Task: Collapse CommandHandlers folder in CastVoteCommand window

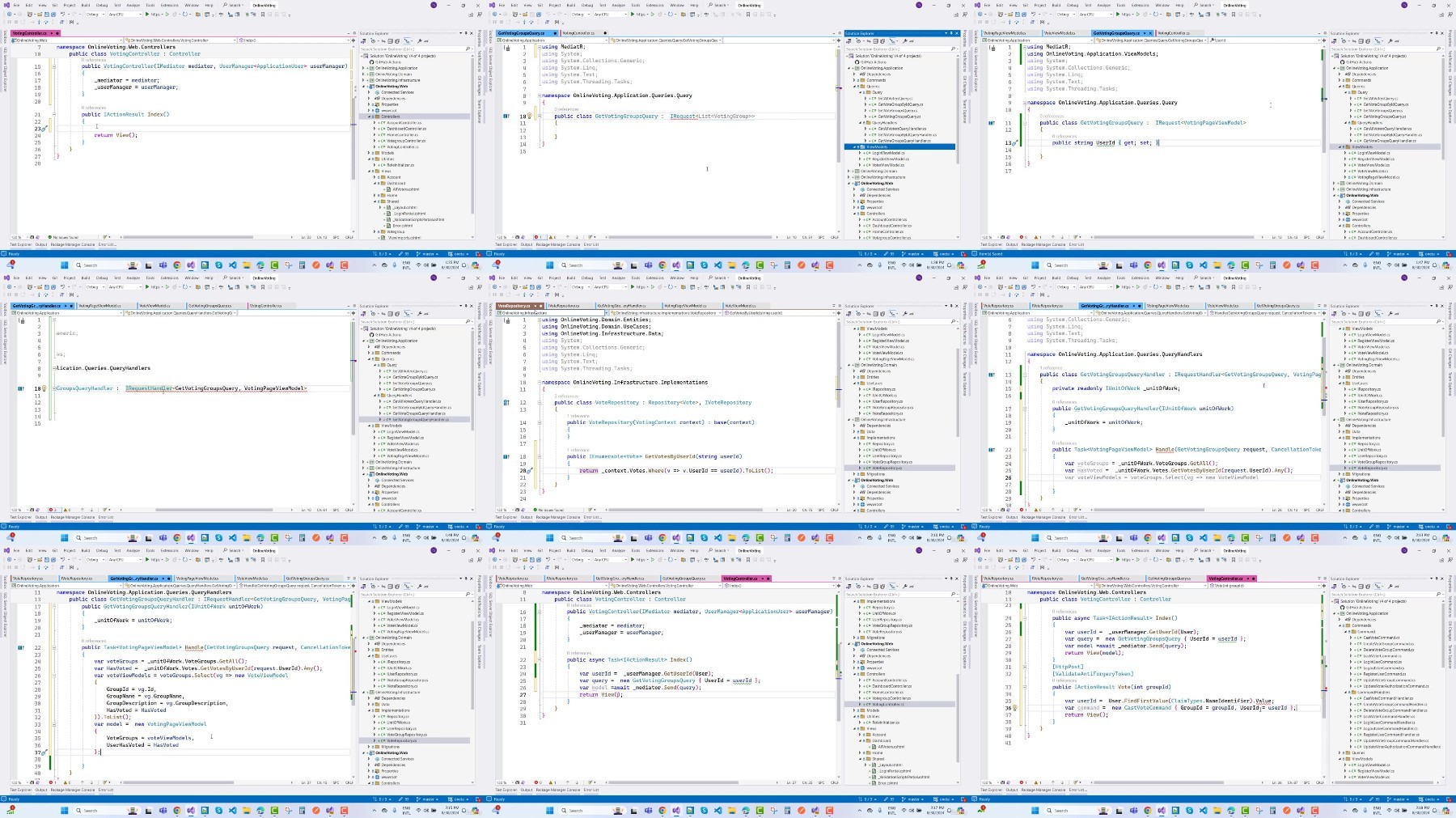Action: point(1346,692)
